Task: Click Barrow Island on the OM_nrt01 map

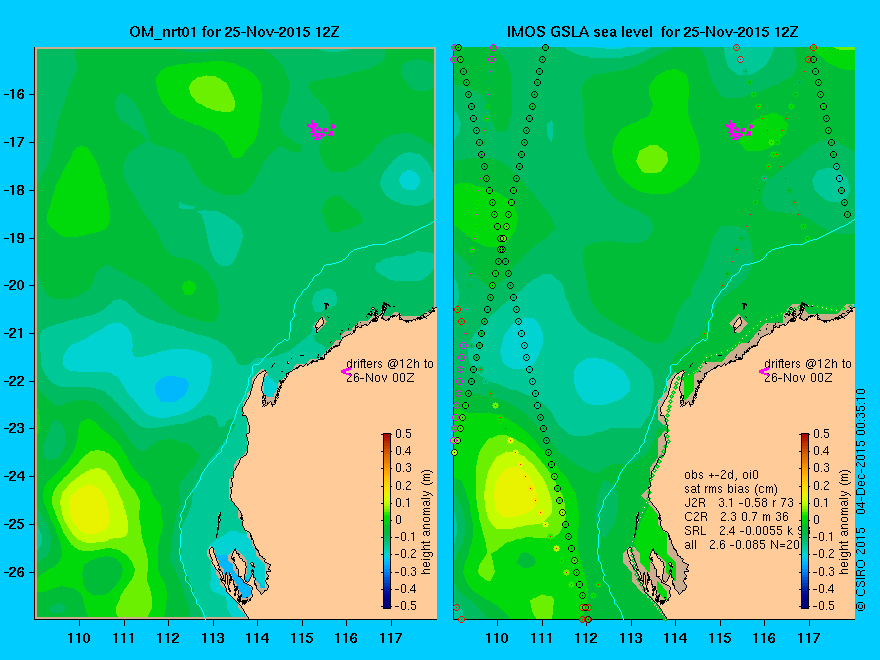Action: [320, 324]
